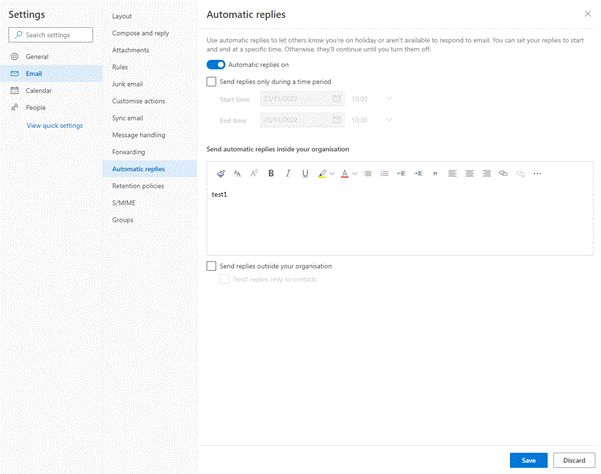Image resolution: width=601 pixels, height=474 pixels.
Task: Select Forwarding in the email settings list
Action: tap(128, 152)
